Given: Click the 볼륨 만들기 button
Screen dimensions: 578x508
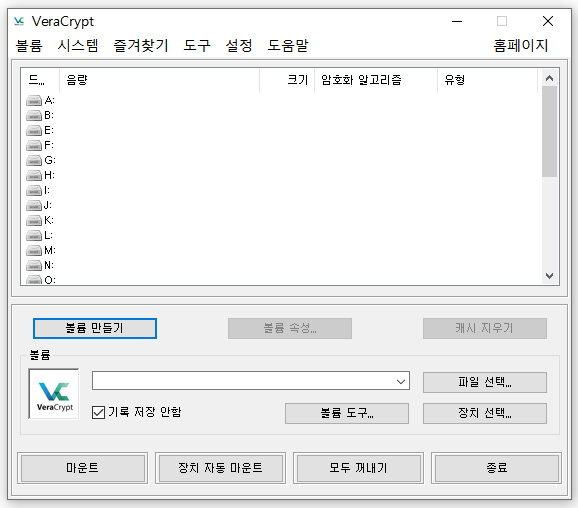Looking at the screenshot, I should [95, 328].
